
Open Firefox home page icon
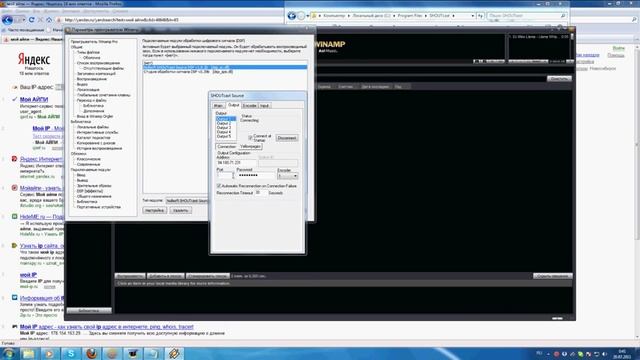49,20
